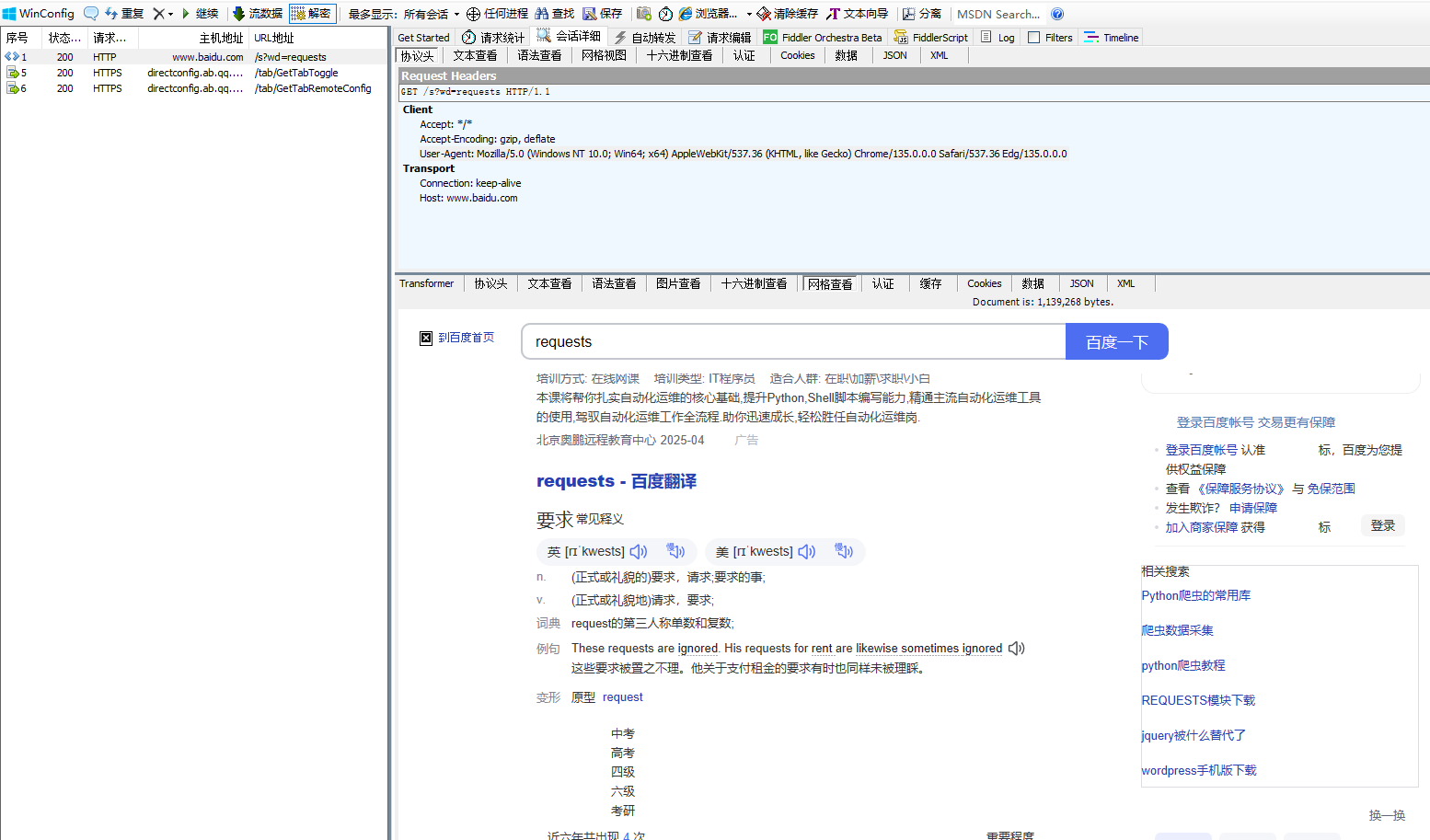Viewport: 1430px width, 840px height.
Task: Play the British pronunciation speaker icon
Action: pyautogui.click(x=639, y=551)
